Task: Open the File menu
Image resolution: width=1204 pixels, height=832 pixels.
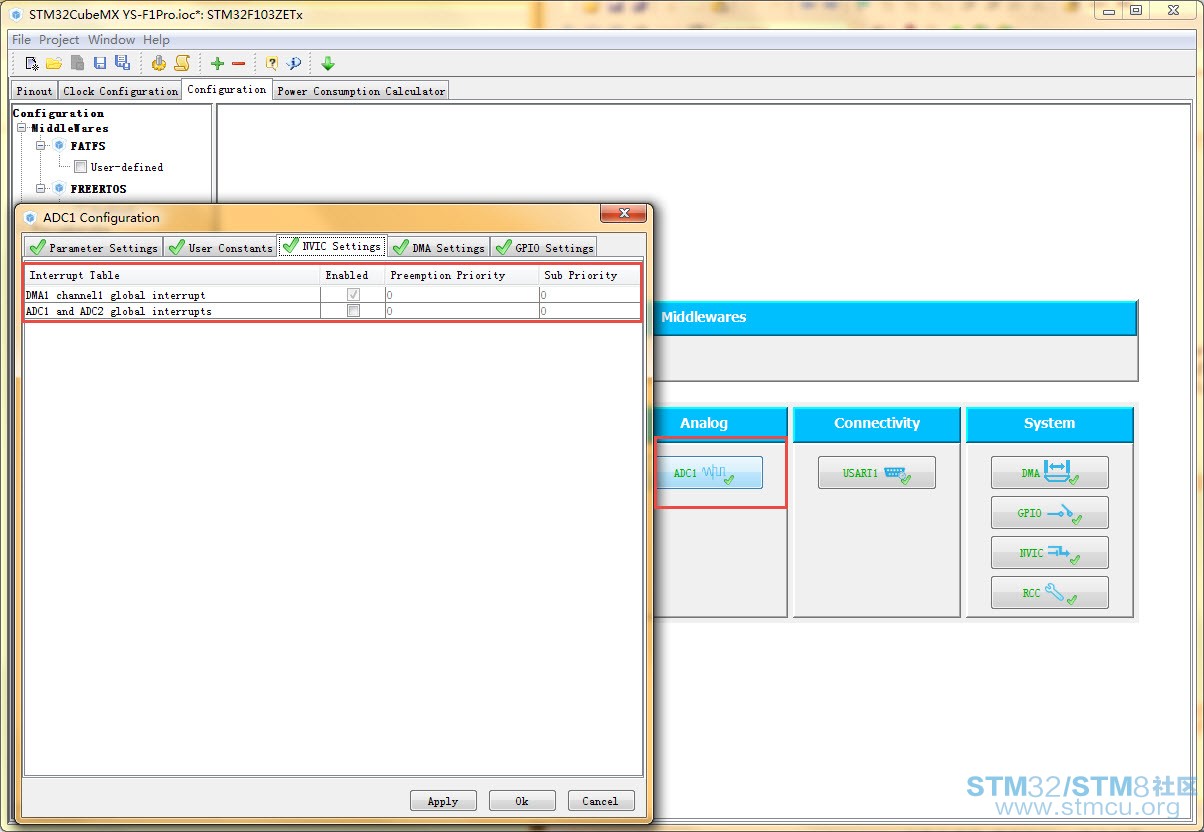Action: [21, 40]
